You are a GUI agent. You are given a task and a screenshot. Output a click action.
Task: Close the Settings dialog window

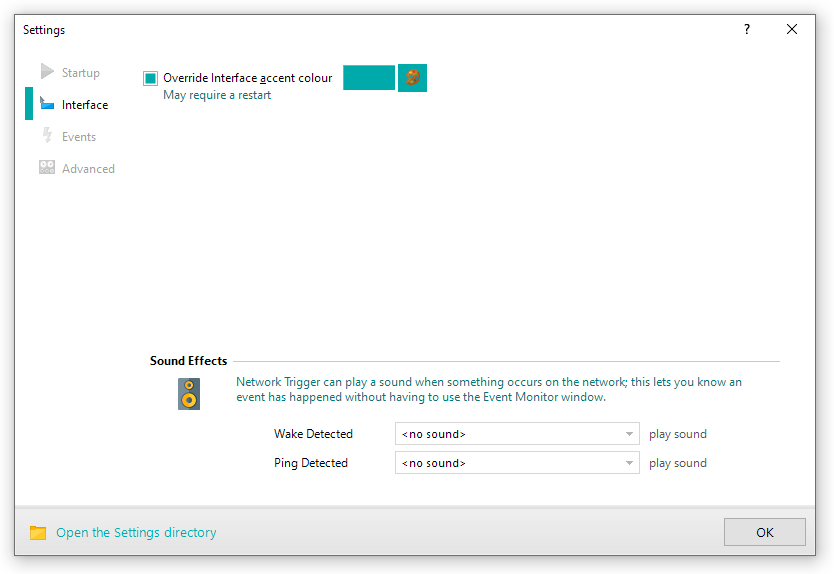(792, 30)
